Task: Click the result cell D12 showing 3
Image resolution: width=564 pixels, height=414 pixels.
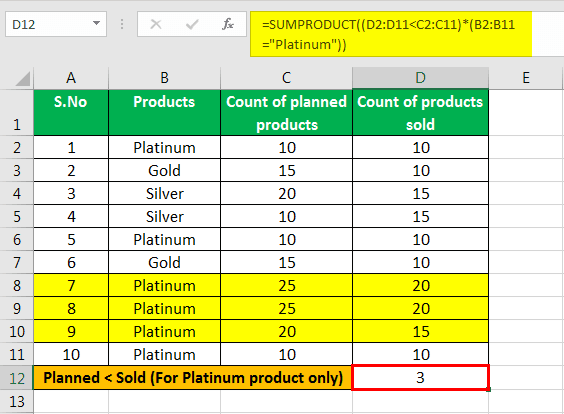Action: coord(420,378)
